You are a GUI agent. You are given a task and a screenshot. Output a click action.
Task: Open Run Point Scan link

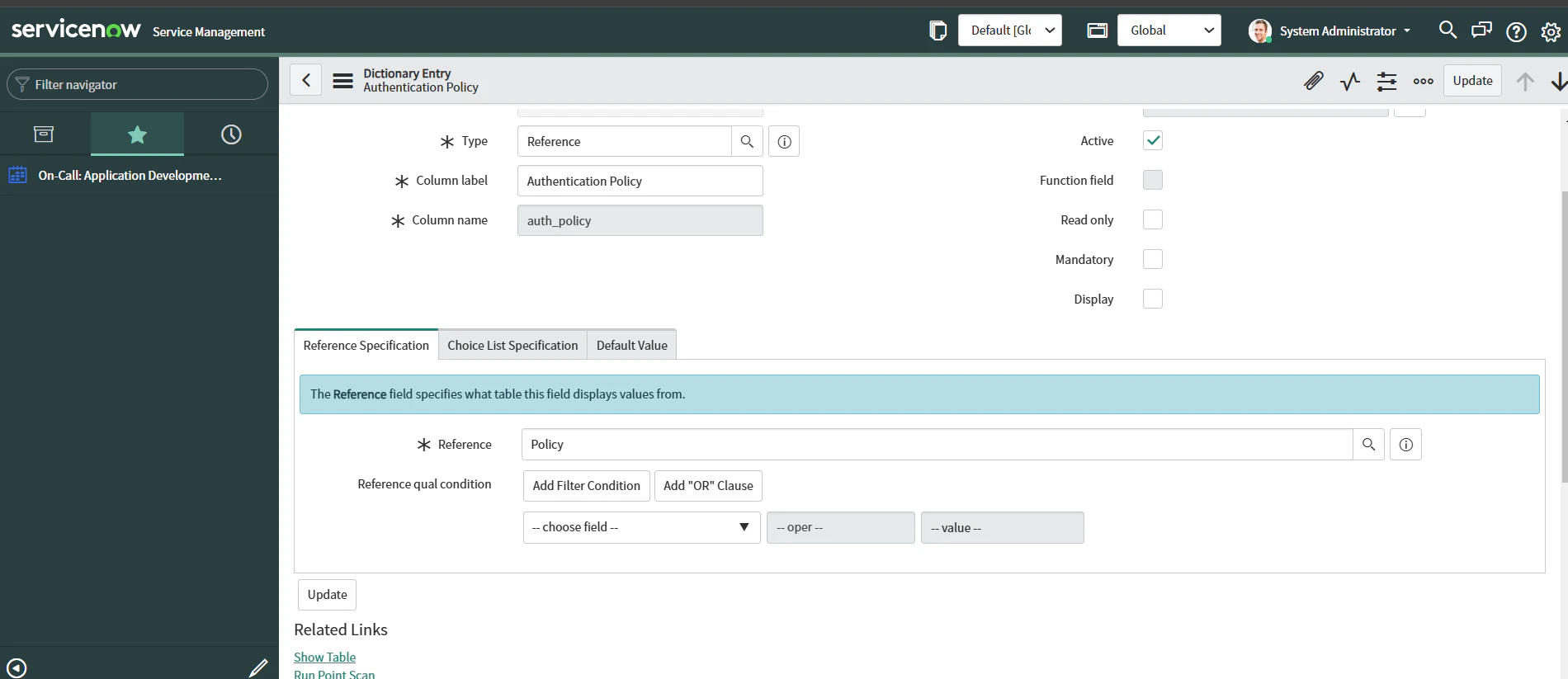click(x=334, y=673)
